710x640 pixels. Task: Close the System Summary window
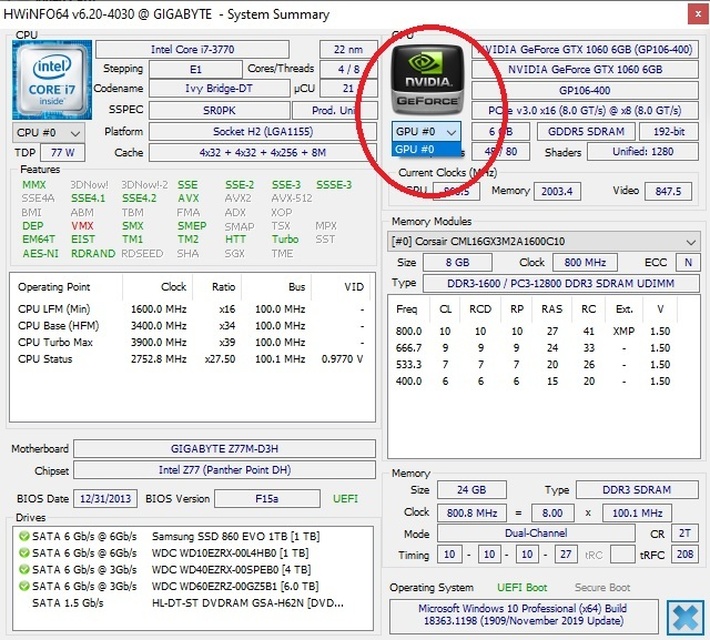[698, 14]
